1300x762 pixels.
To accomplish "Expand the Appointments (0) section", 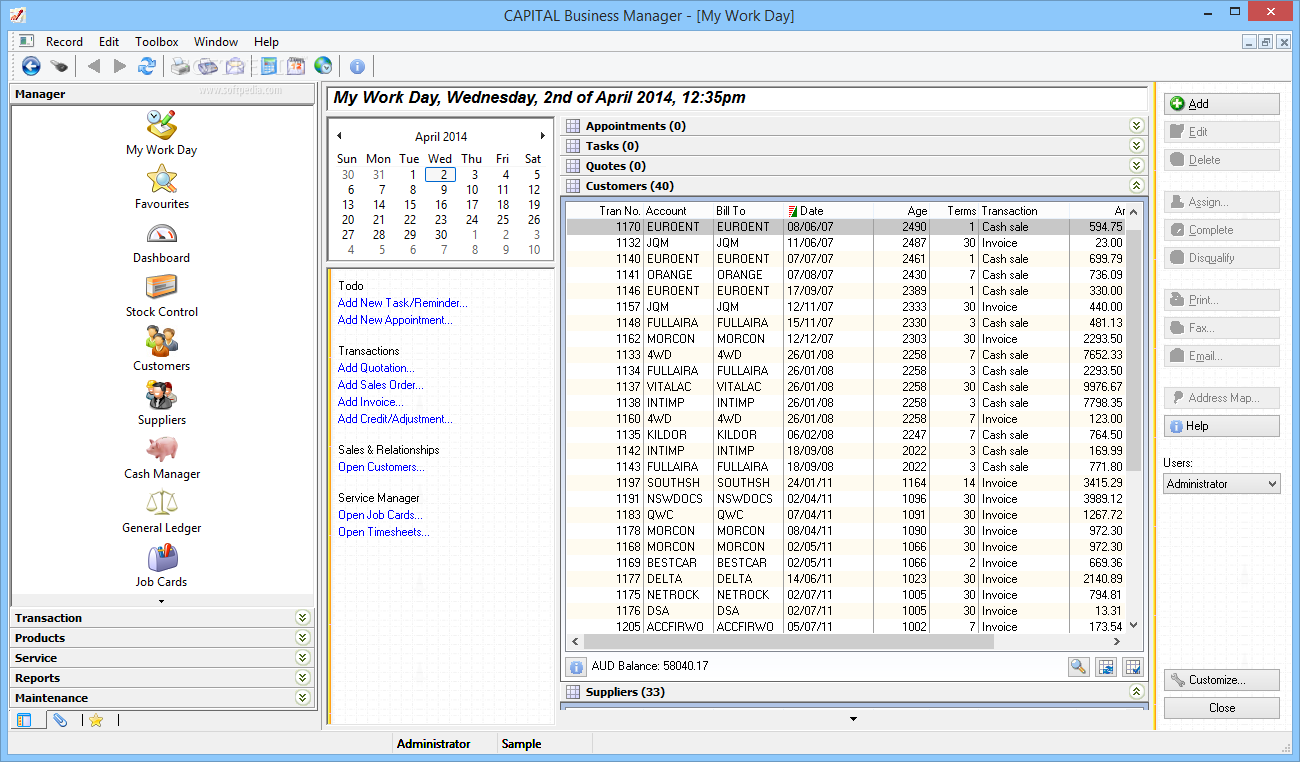I will pyautogui.click(x=1136, y=126).
